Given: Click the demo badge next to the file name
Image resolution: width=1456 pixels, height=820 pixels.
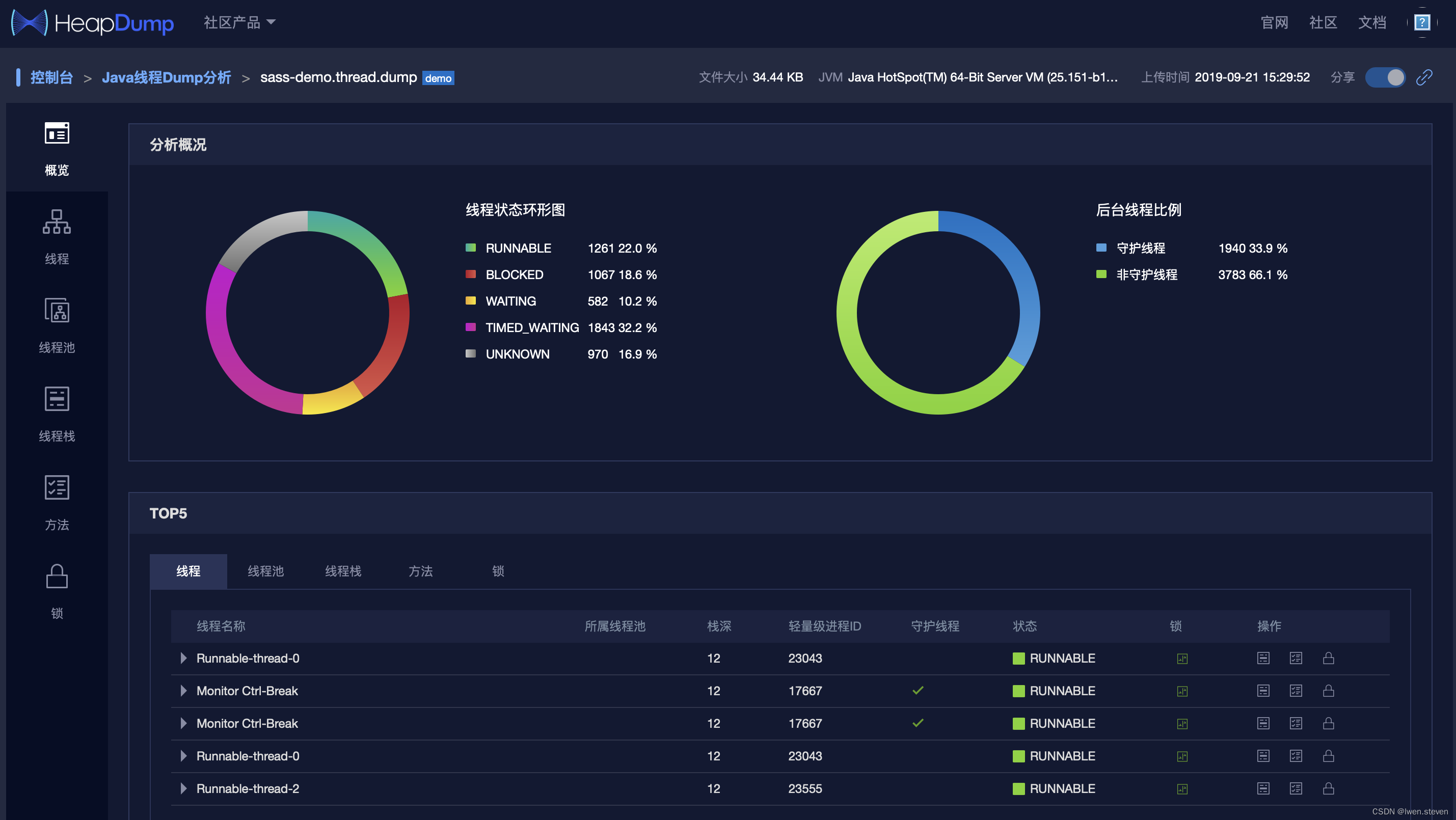Looking at the screenshot, I should (438, 78).
